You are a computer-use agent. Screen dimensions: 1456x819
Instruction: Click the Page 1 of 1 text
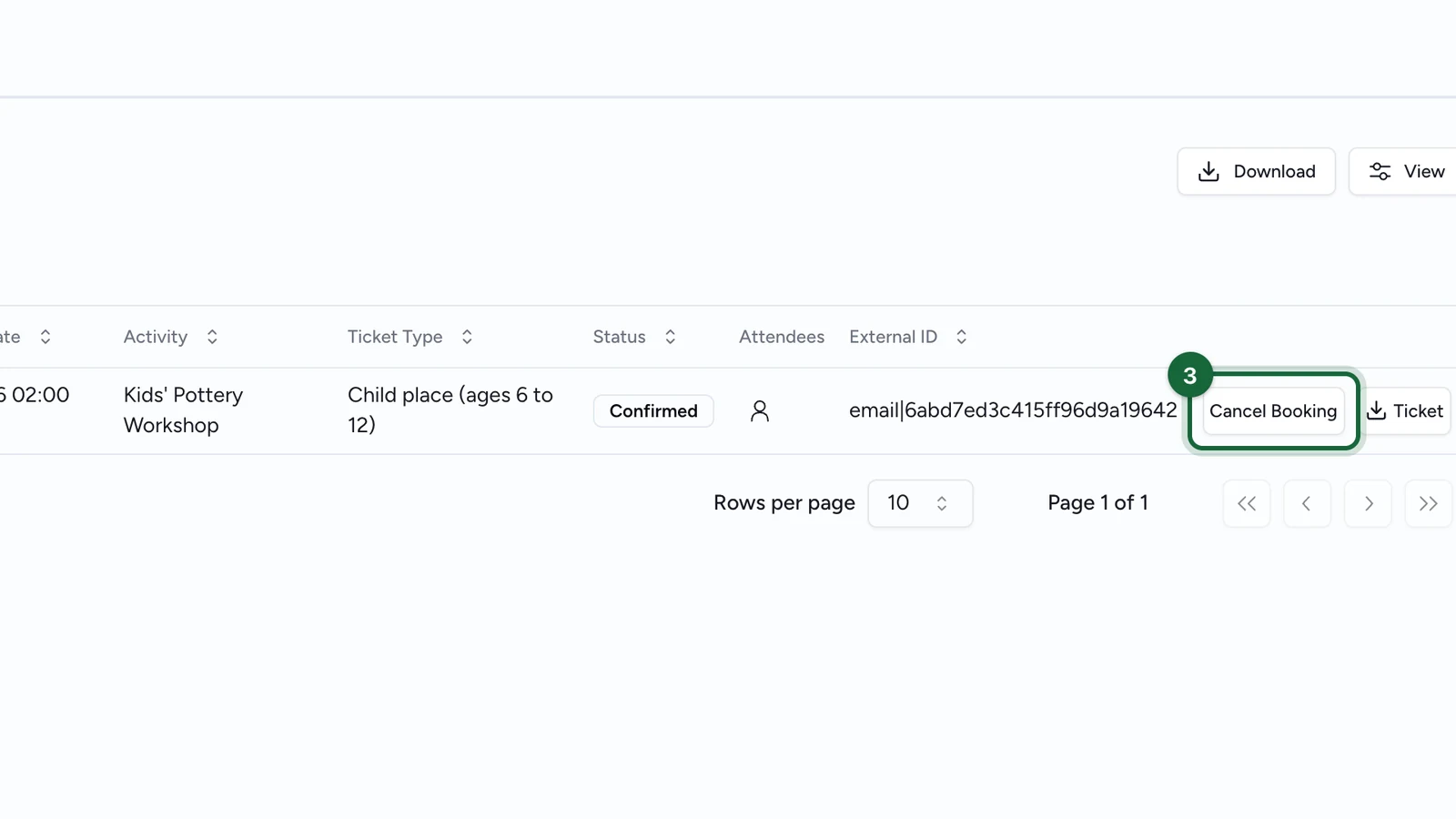(1097, 503)
